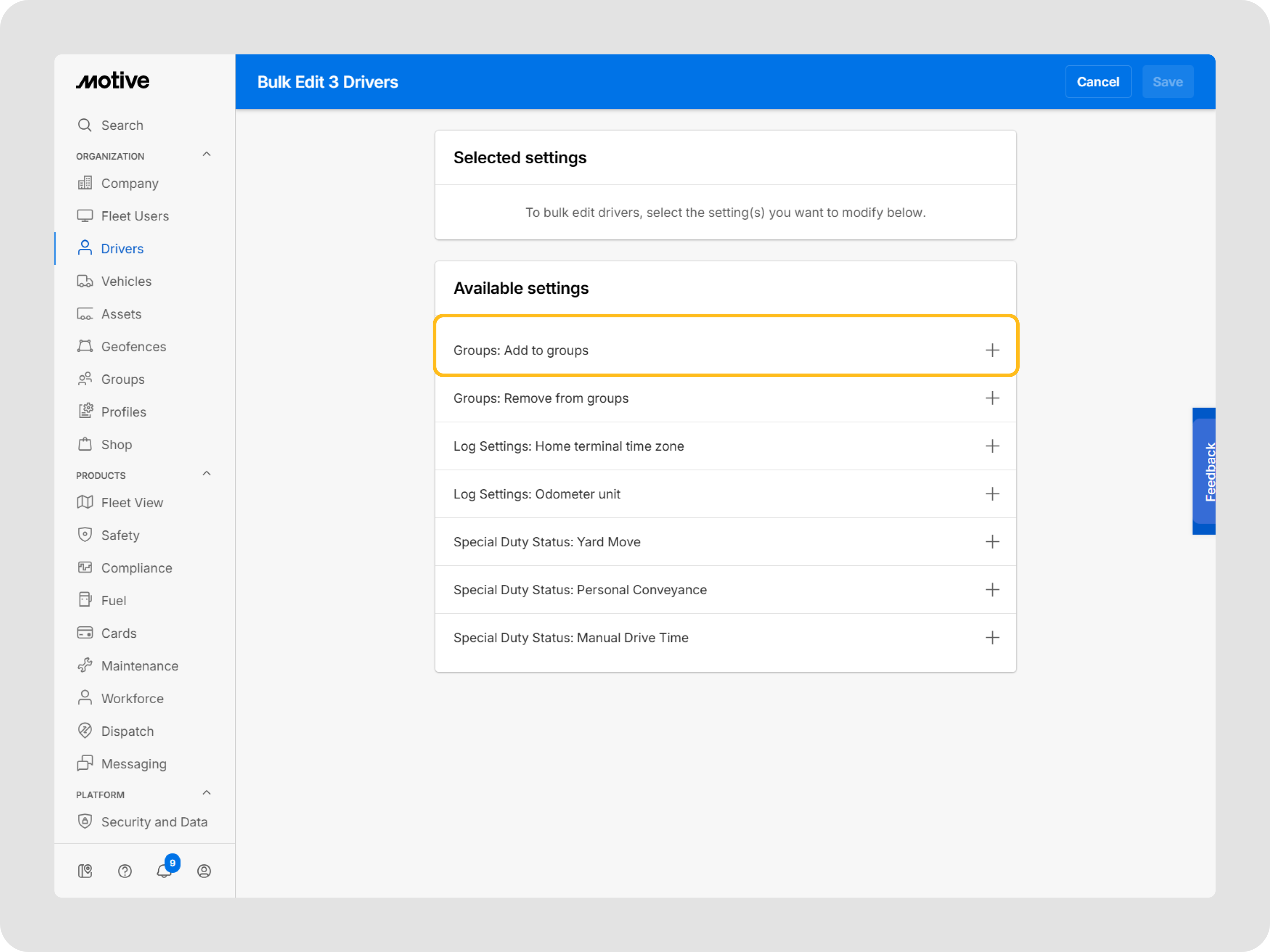Open the Feedback side tab
Screen dimensions: 1270x952
click(x=1205, y=471)
